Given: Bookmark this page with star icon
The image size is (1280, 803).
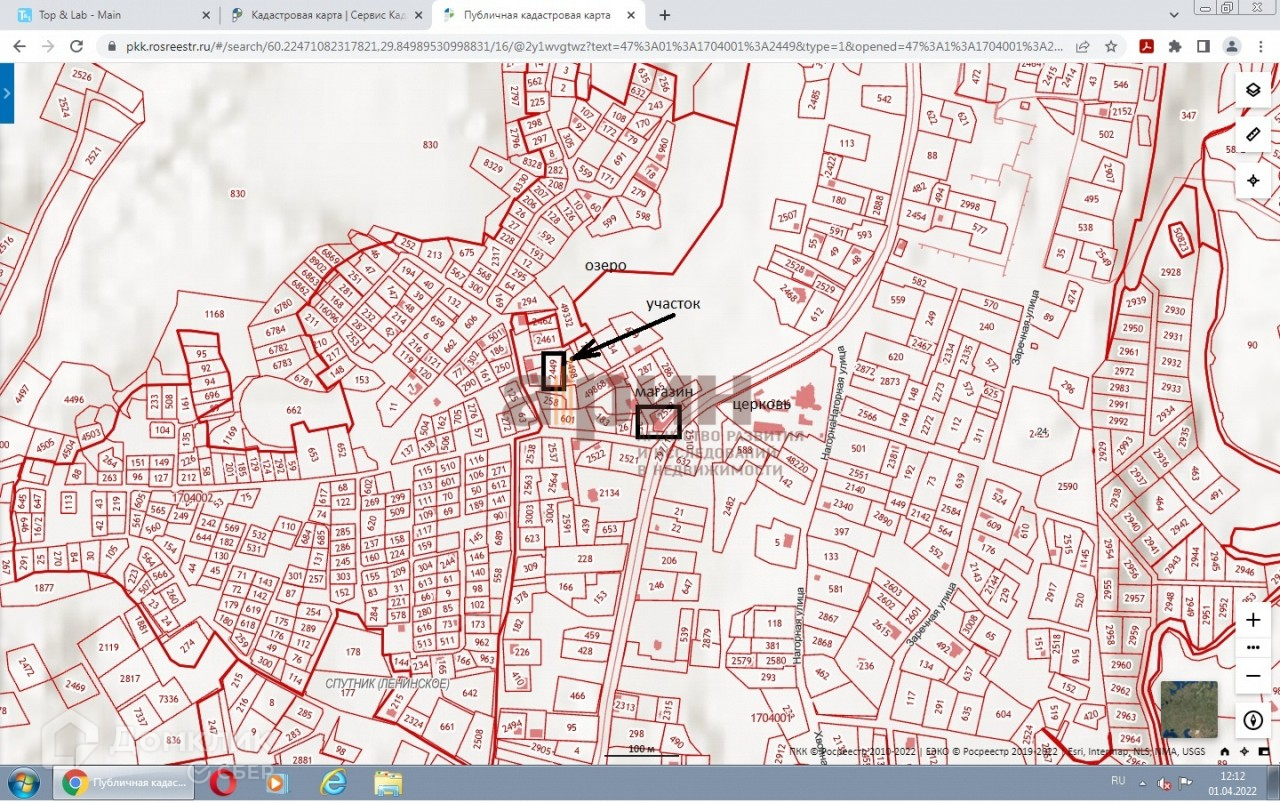Looking at the screenshot, I should (1111, 46).
